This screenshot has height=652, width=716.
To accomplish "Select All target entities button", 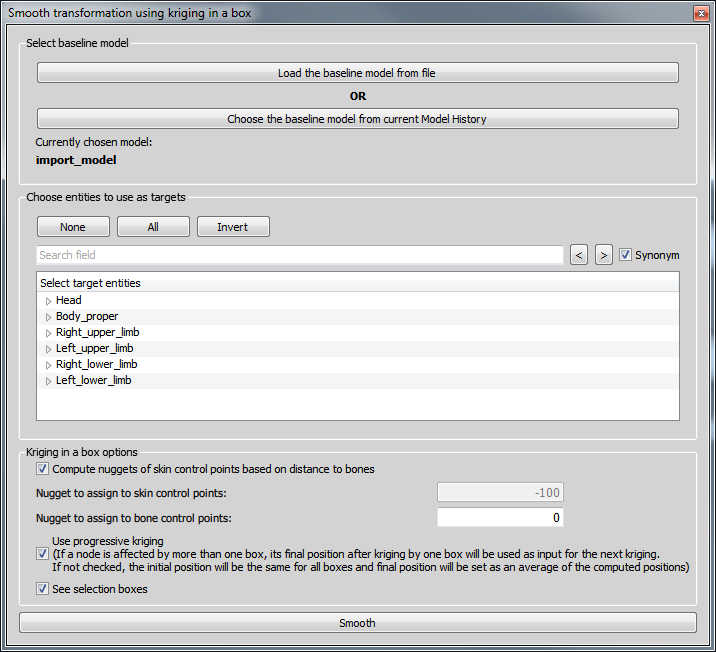I will click(153, 226).
